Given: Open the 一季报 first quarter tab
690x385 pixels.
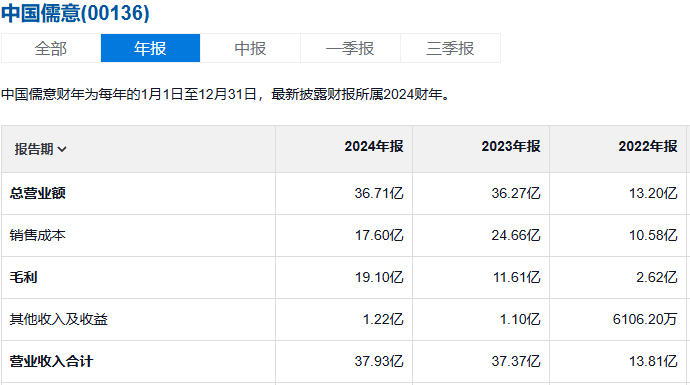Looking at the screenshot, I should click(x=350, y=48).
